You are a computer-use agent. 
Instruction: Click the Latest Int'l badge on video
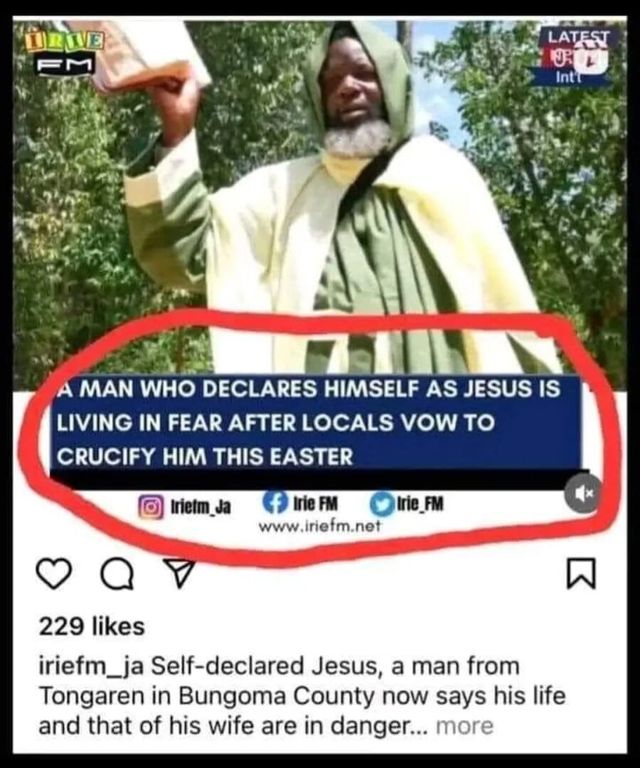[576, 56]
